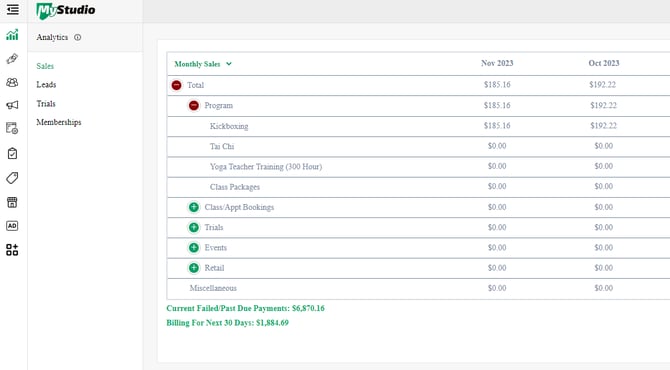Click Tai Chi's Nov 2023 value $0.00
The width and height of the screenshot is (670, 370).
497,146
